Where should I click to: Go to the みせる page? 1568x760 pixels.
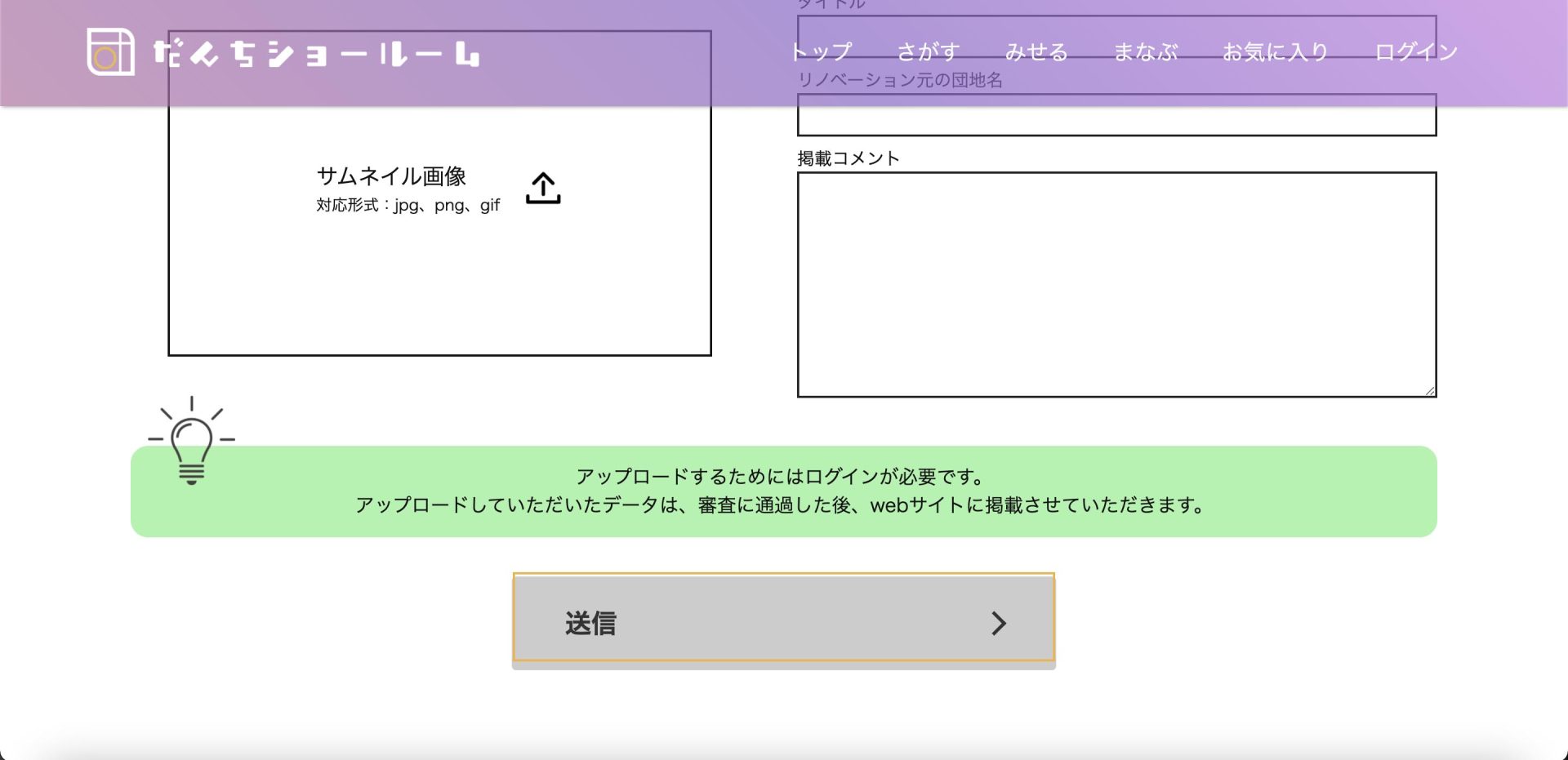(1036, 52)
